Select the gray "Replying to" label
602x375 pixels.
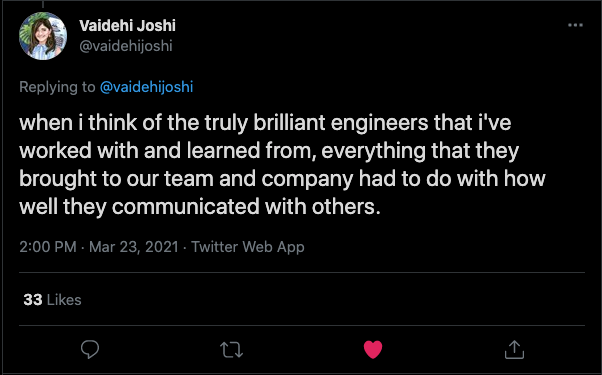57,87
